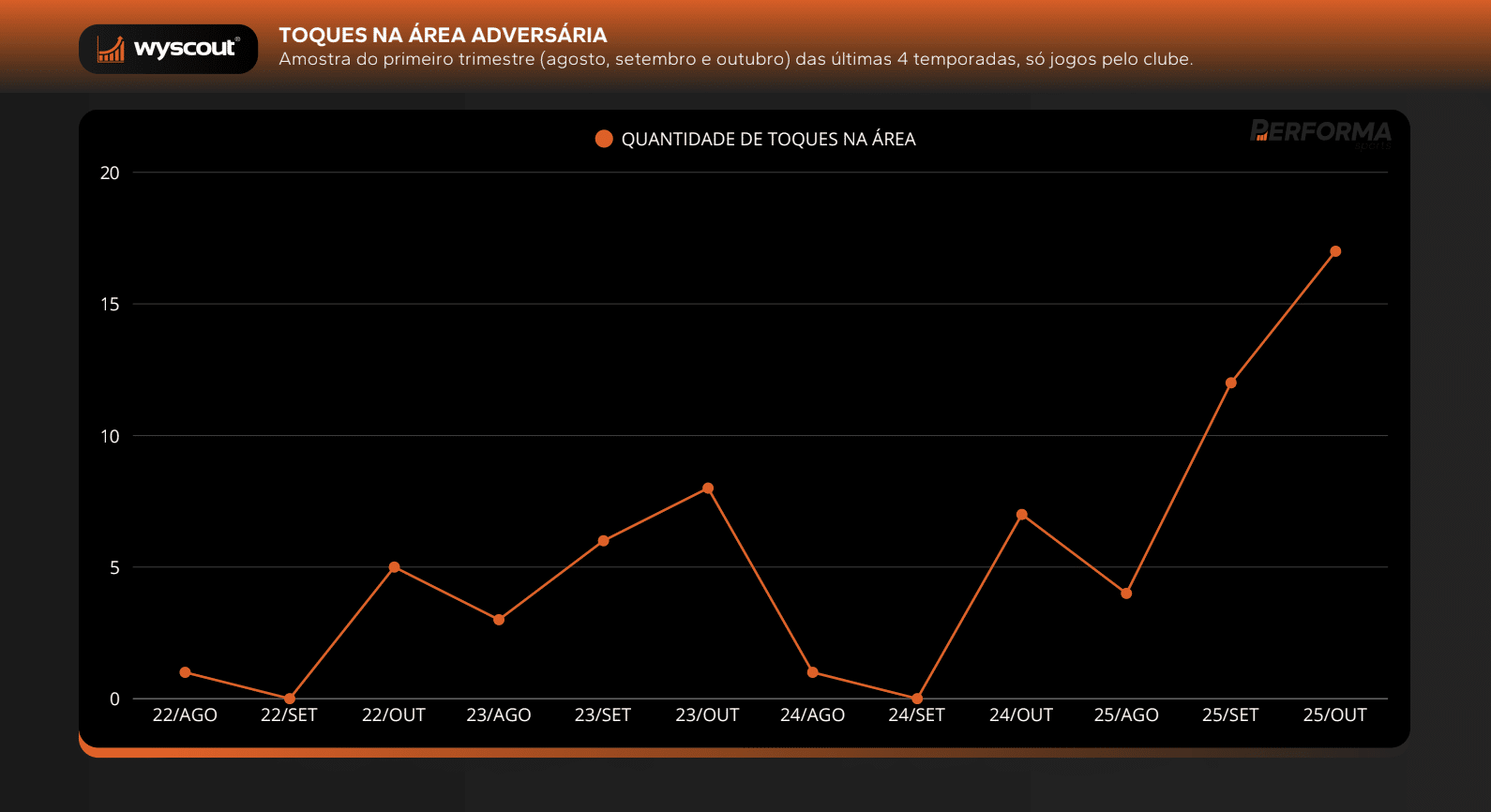Click the Performa Sports watermark logo
This screenshot has width=1491, height=812.
[1320, 132]
